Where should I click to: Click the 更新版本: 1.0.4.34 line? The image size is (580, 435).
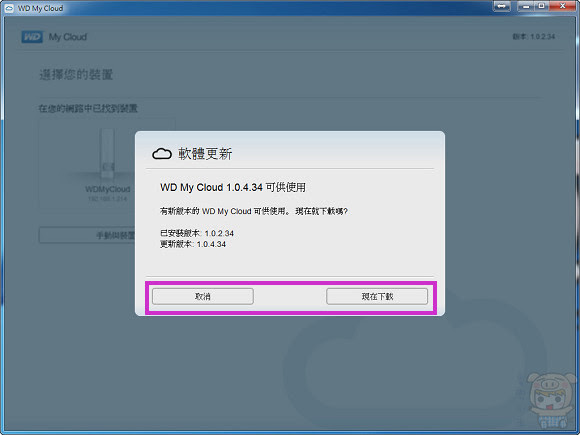pyautogui.click(x=193, y=244)
